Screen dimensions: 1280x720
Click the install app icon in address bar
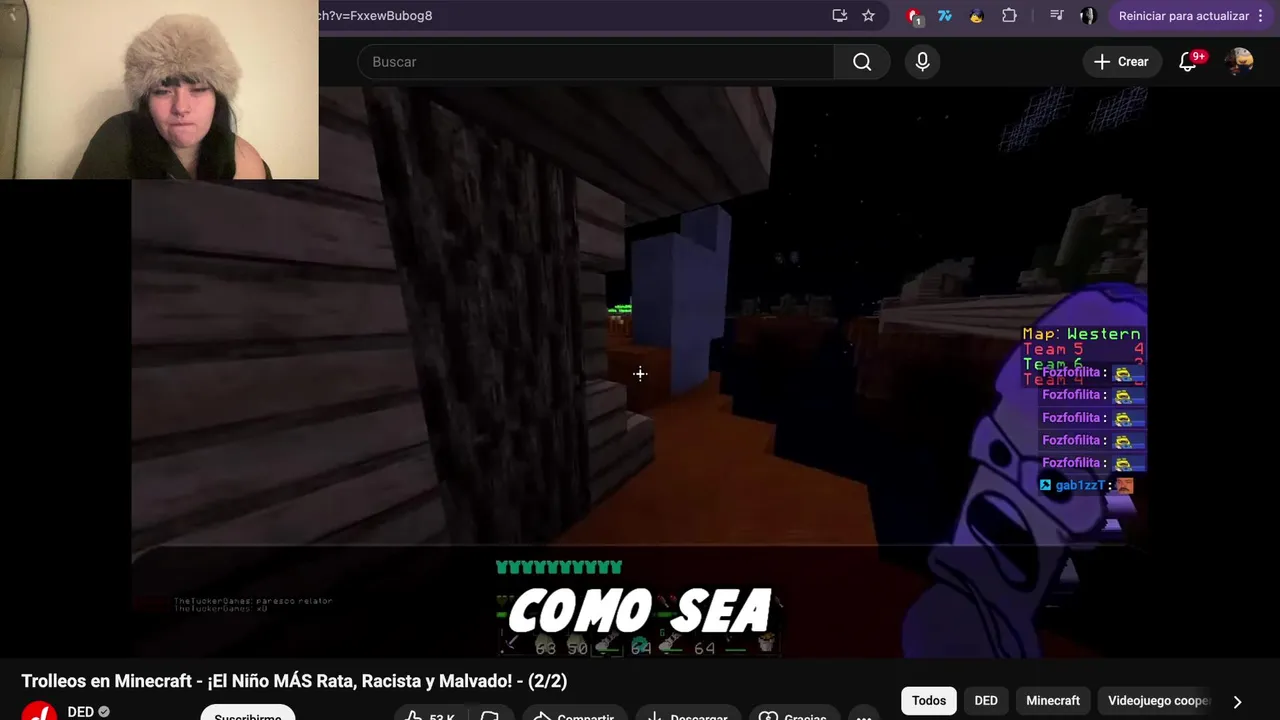(x=840, y=16)
